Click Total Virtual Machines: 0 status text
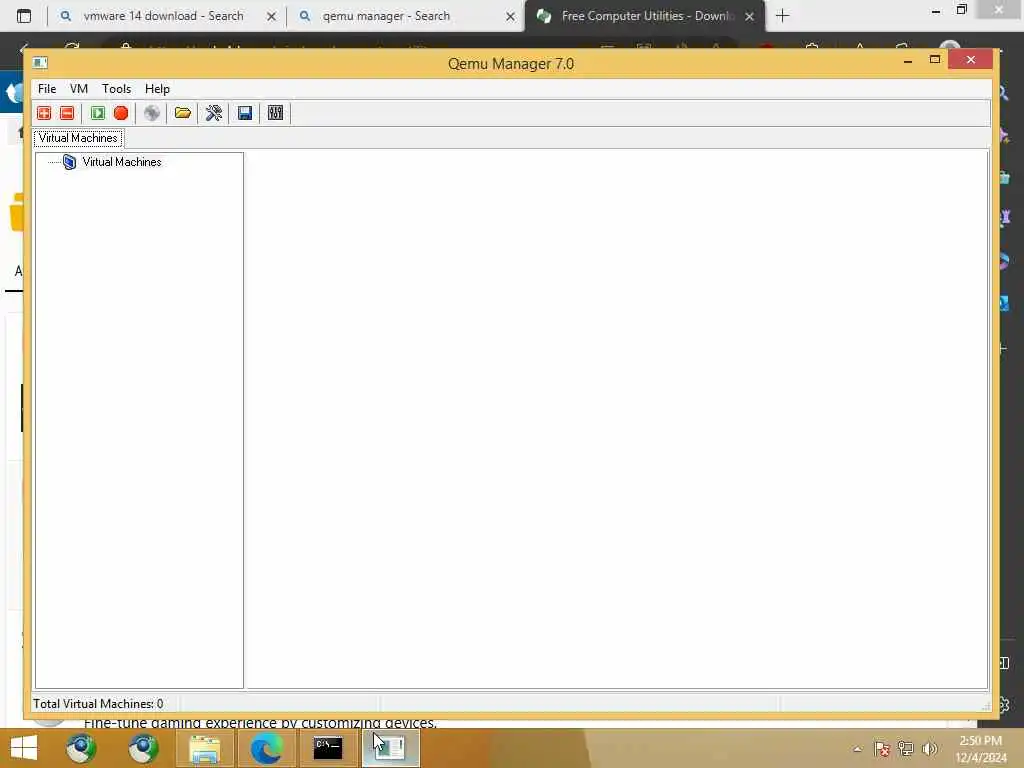 coord(98,703)
